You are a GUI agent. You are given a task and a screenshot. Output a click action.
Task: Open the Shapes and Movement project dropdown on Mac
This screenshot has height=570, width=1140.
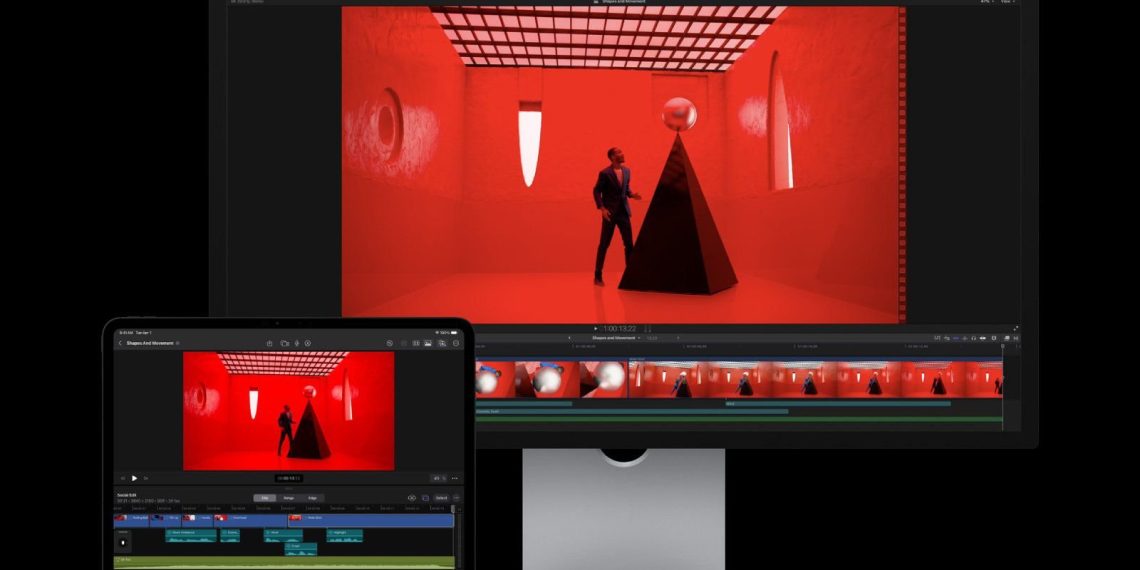[x=616, y=338]
